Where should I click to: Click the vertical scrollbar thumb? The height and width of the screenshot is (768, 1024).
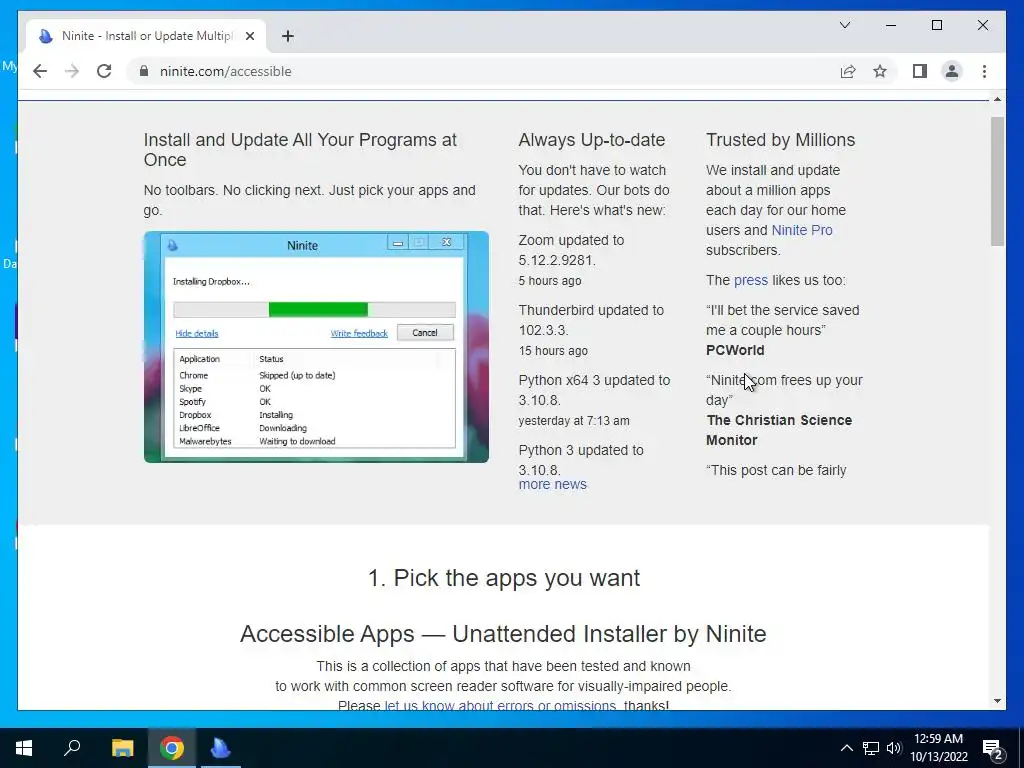tap(997, 181)
